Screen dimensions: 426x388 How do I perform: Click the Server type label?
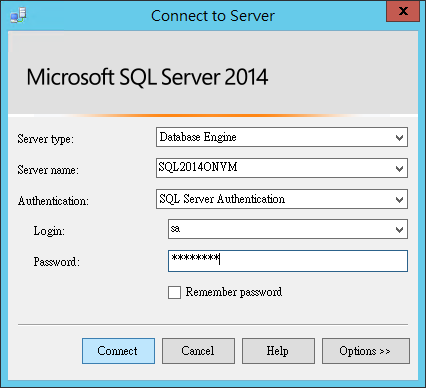(x=45, y=139)
